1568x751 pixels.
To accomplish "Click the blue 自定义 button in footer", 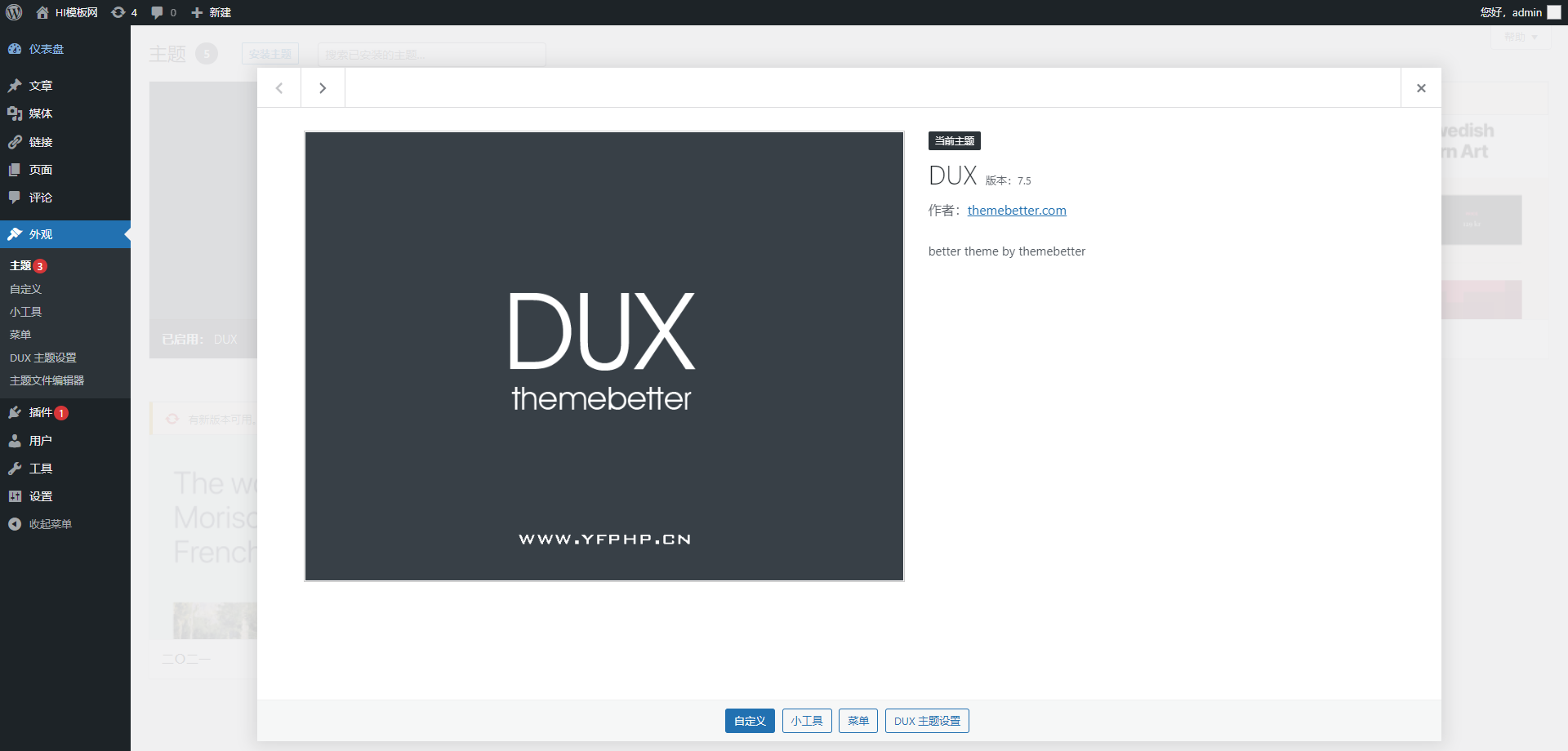I will click(x=750, y=721).
